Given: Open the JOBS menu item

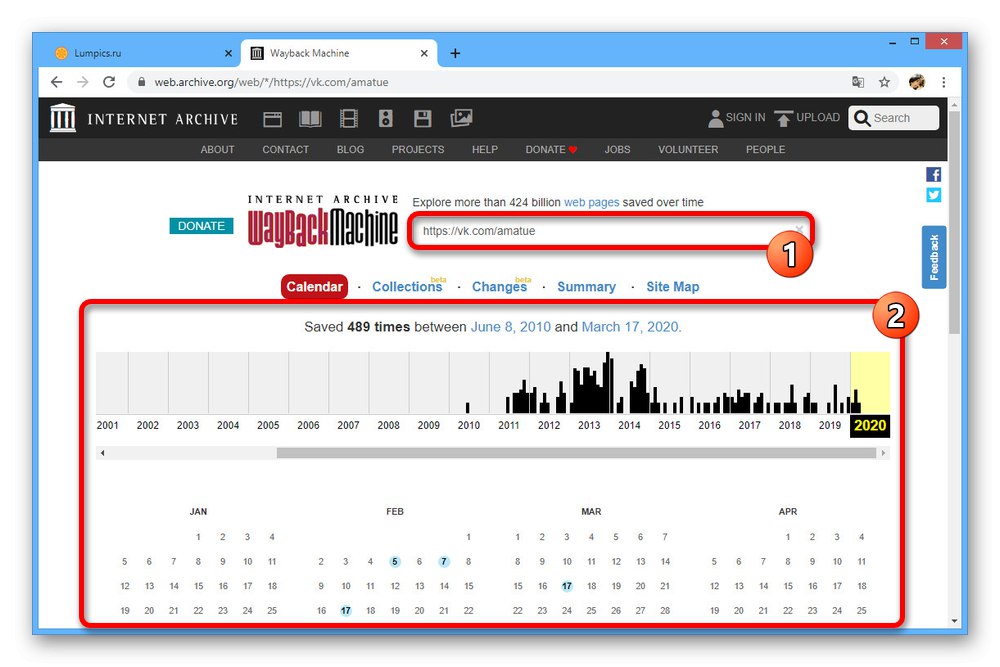Looking at the screenshot, I should pyautogui.click(x=617, y=150).
